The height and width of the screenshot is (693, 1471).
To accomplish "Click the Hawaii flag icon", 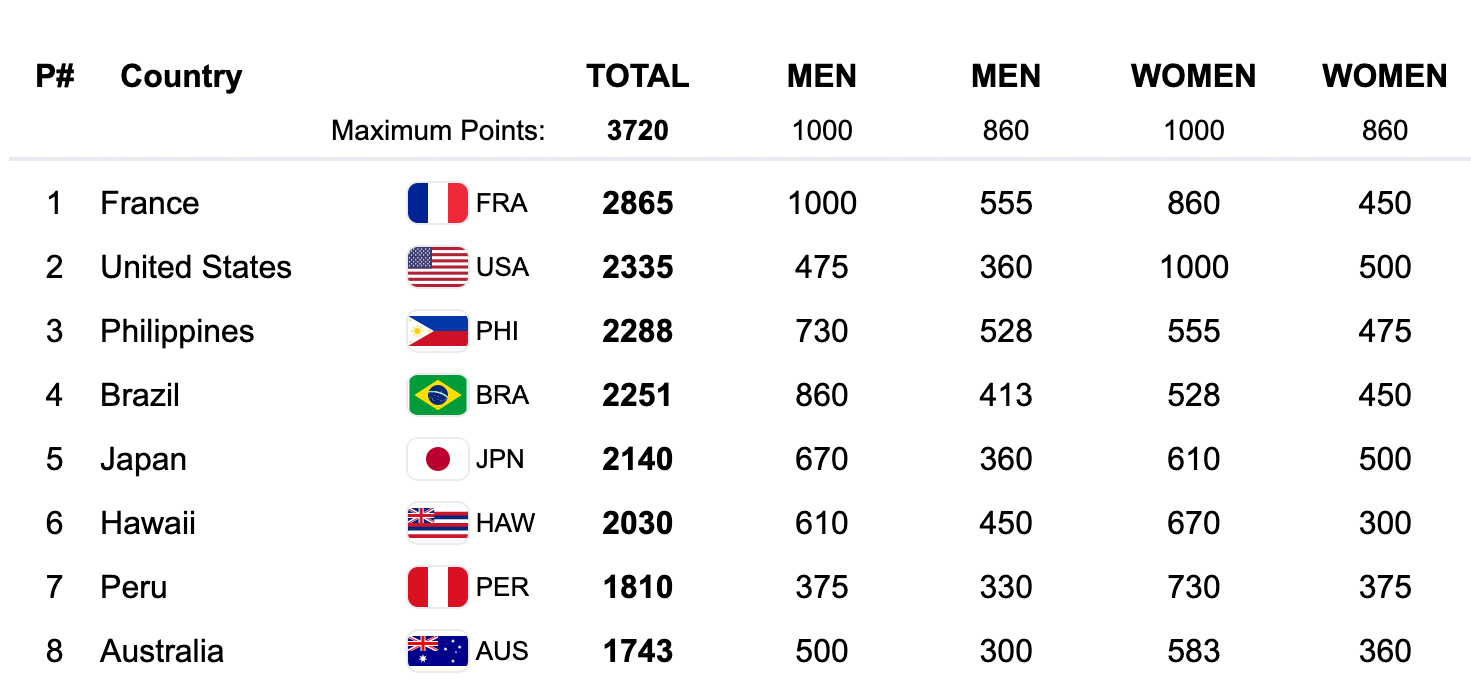I will 438,524.
